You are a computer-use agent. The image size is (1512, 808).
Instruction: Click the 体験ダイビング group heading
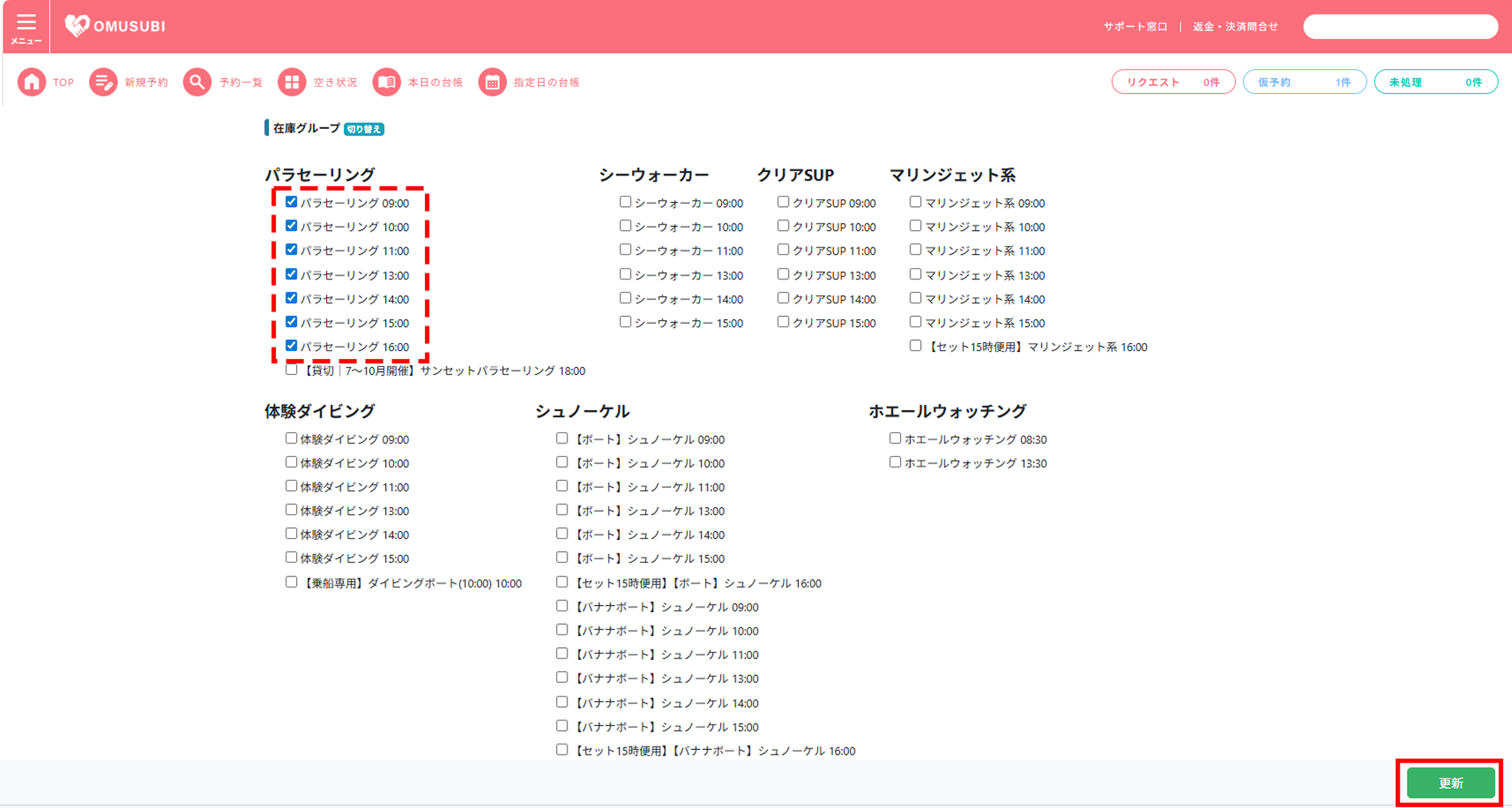pyautogui.click(x=320, y=412)
